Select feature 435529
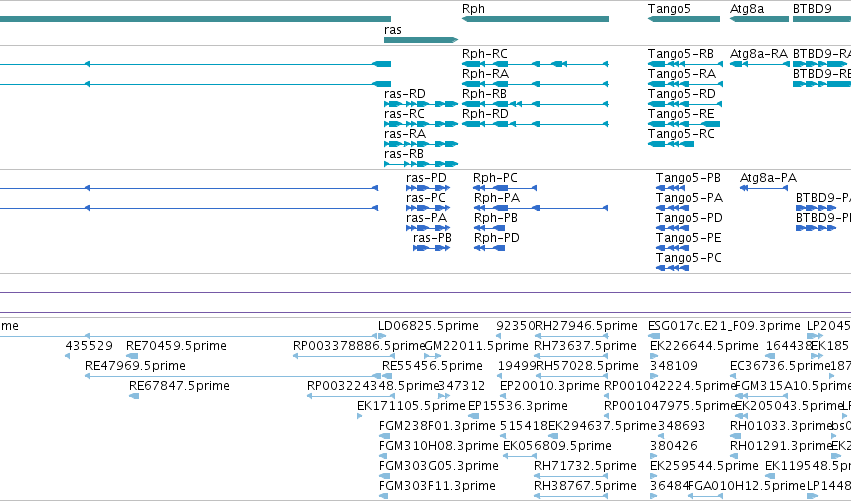This screenshot has height=501, width=851. [89, 346]
